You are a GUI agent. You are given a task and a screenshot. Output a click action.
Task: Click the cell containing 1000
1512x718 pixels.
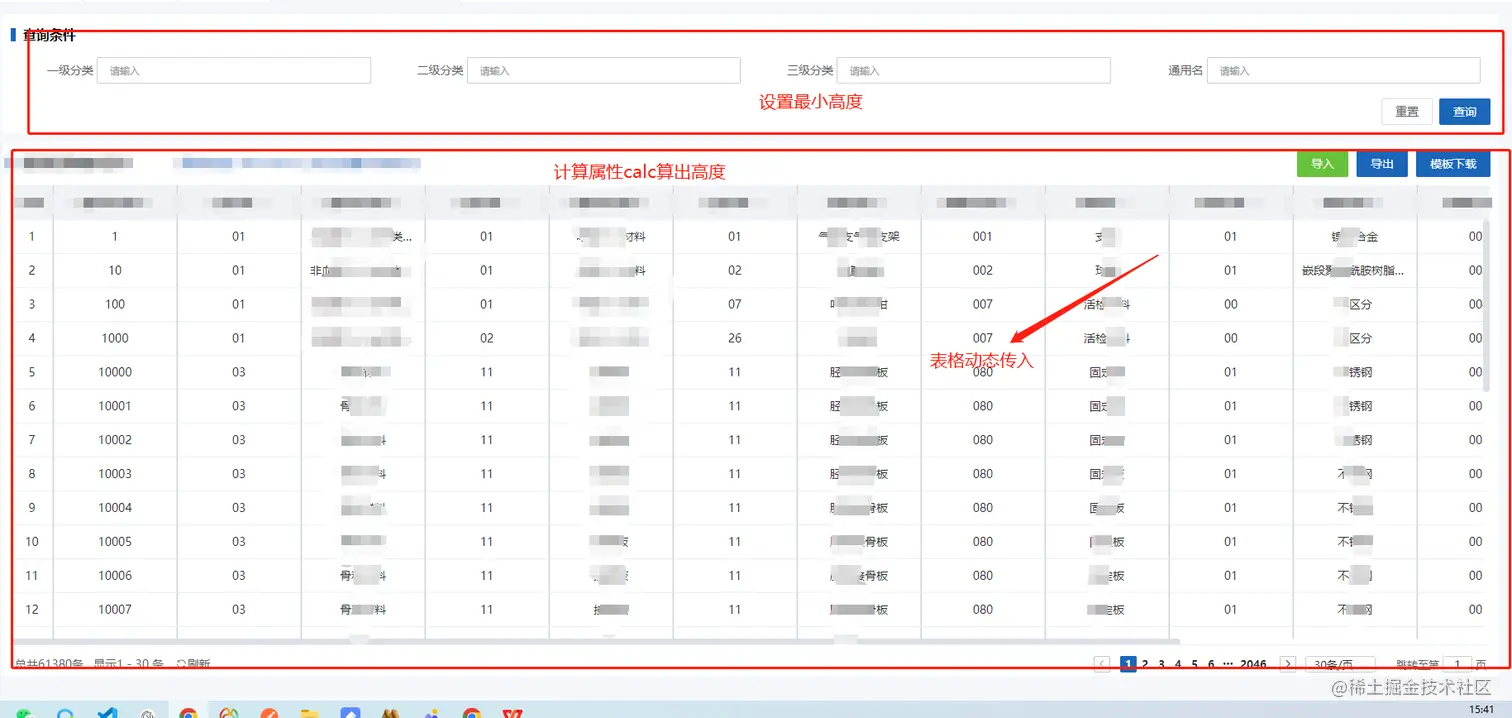click(x=115, y=338)
